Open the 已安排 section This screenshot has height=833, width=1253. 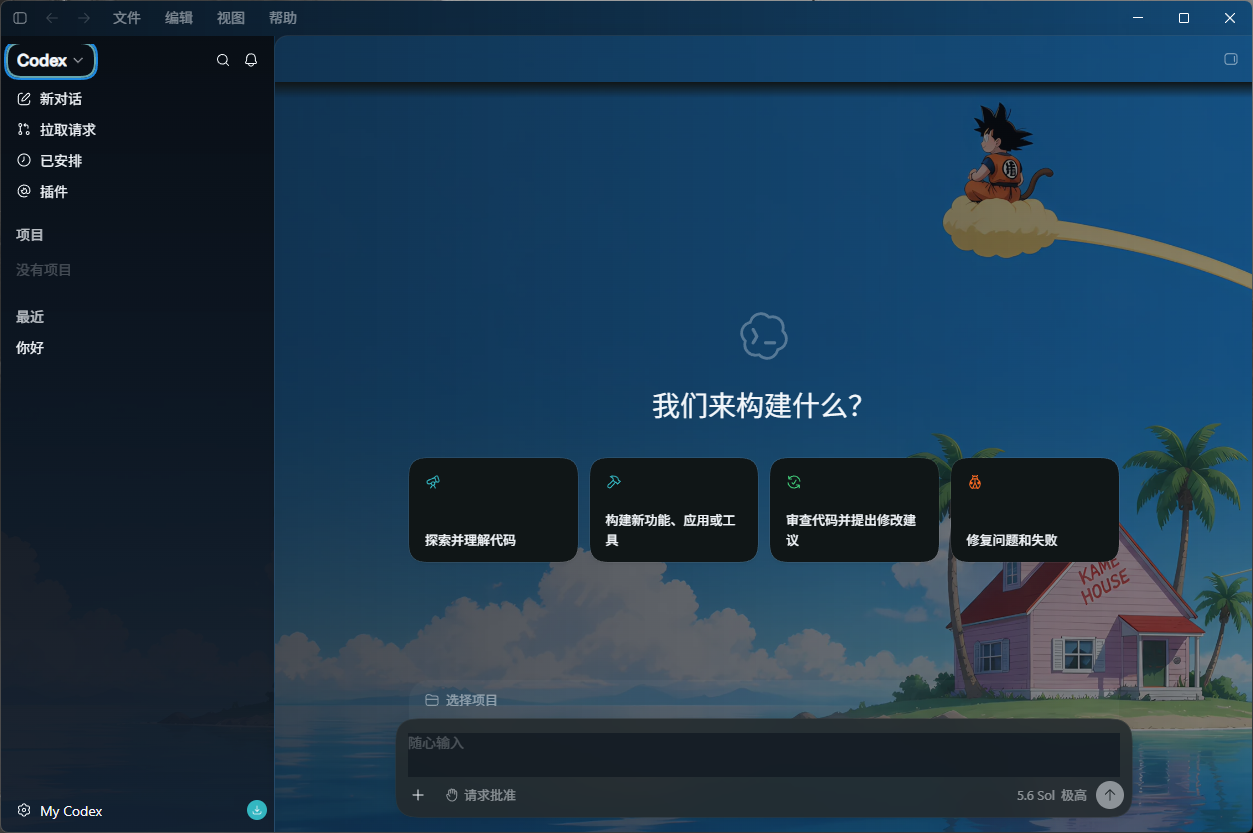pos(137,161)
